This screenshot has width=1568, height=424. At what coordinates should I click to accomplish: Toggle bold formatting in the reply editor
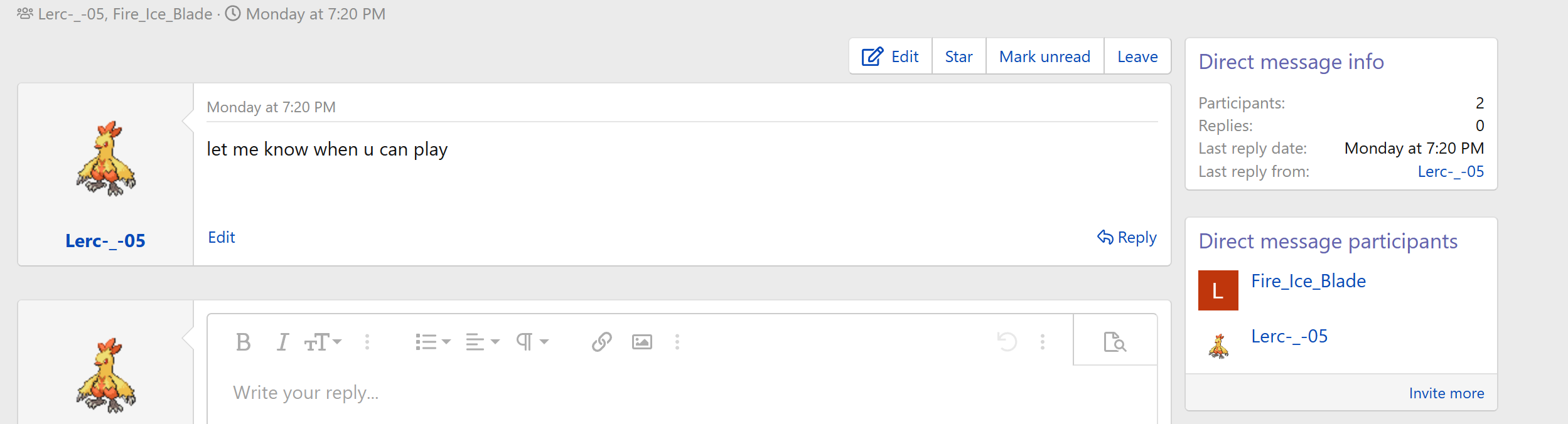[x=244, y=342]
